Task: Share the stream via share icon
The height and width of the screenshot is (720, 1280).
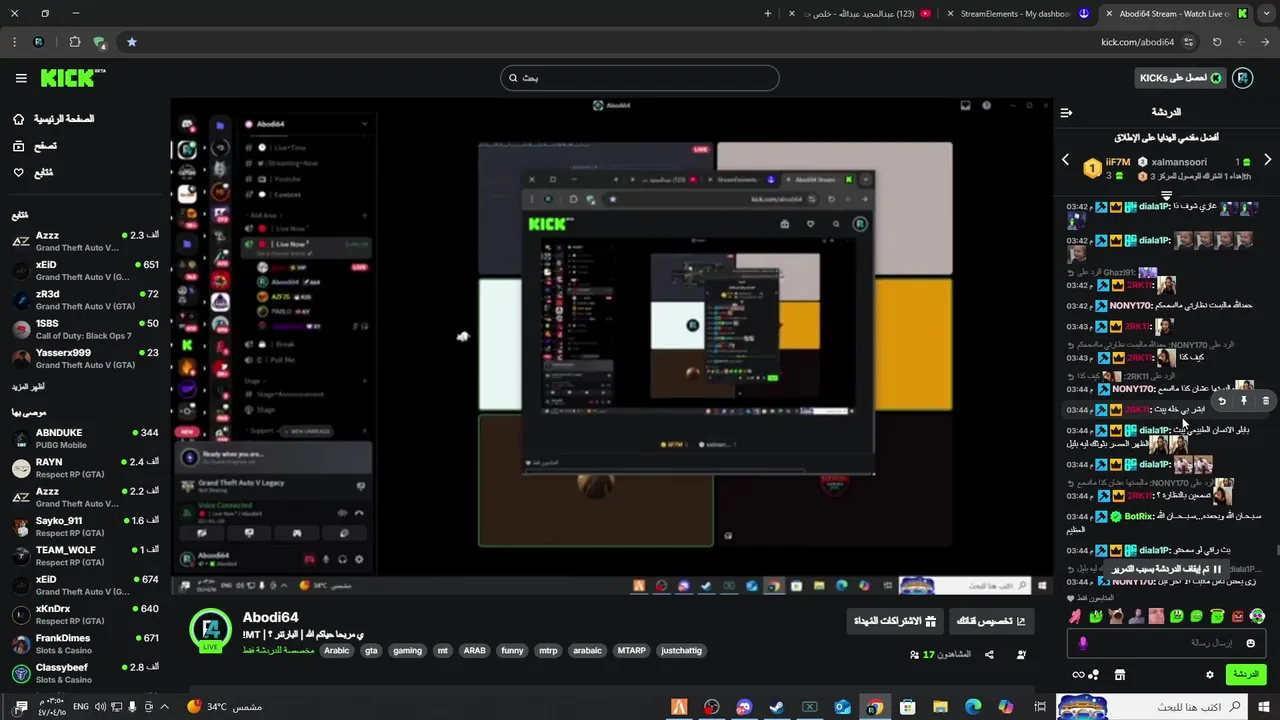Action: [989, 655]
